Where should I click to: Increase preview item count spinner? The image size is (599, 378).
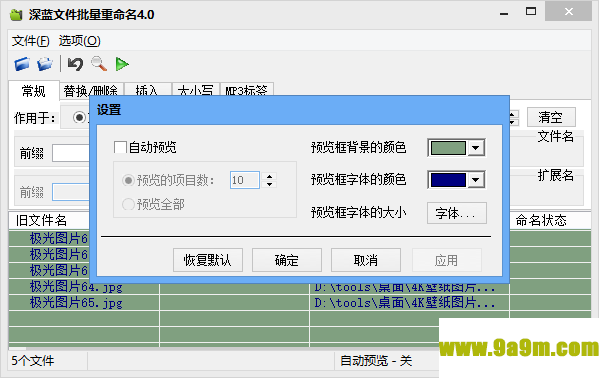pyautogui.click(x=270, y=176)
